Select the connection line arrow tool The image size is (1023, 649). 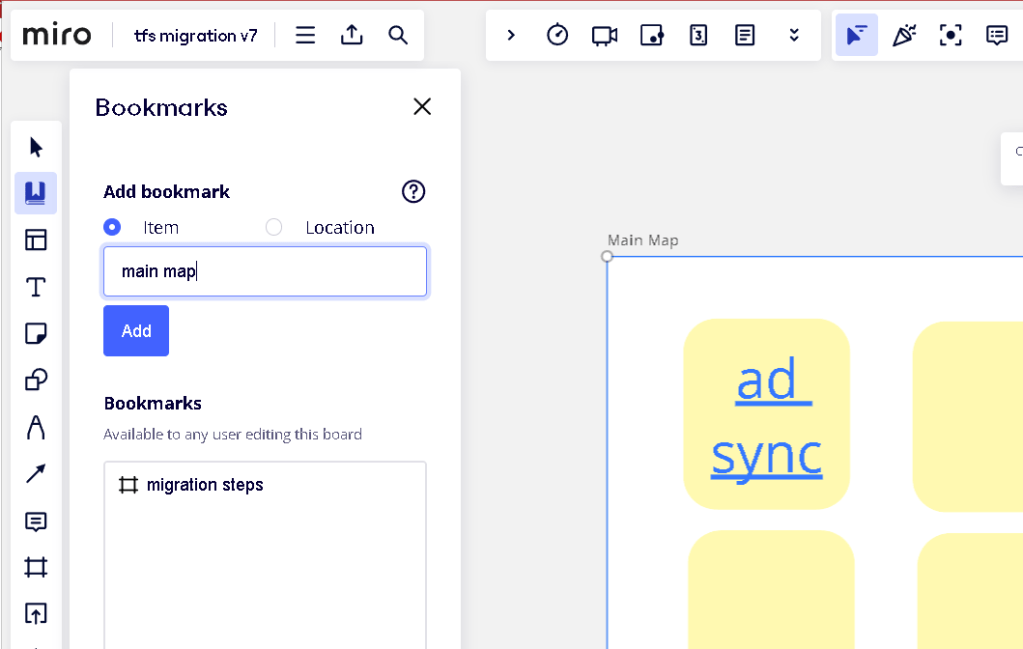(36, 474)
